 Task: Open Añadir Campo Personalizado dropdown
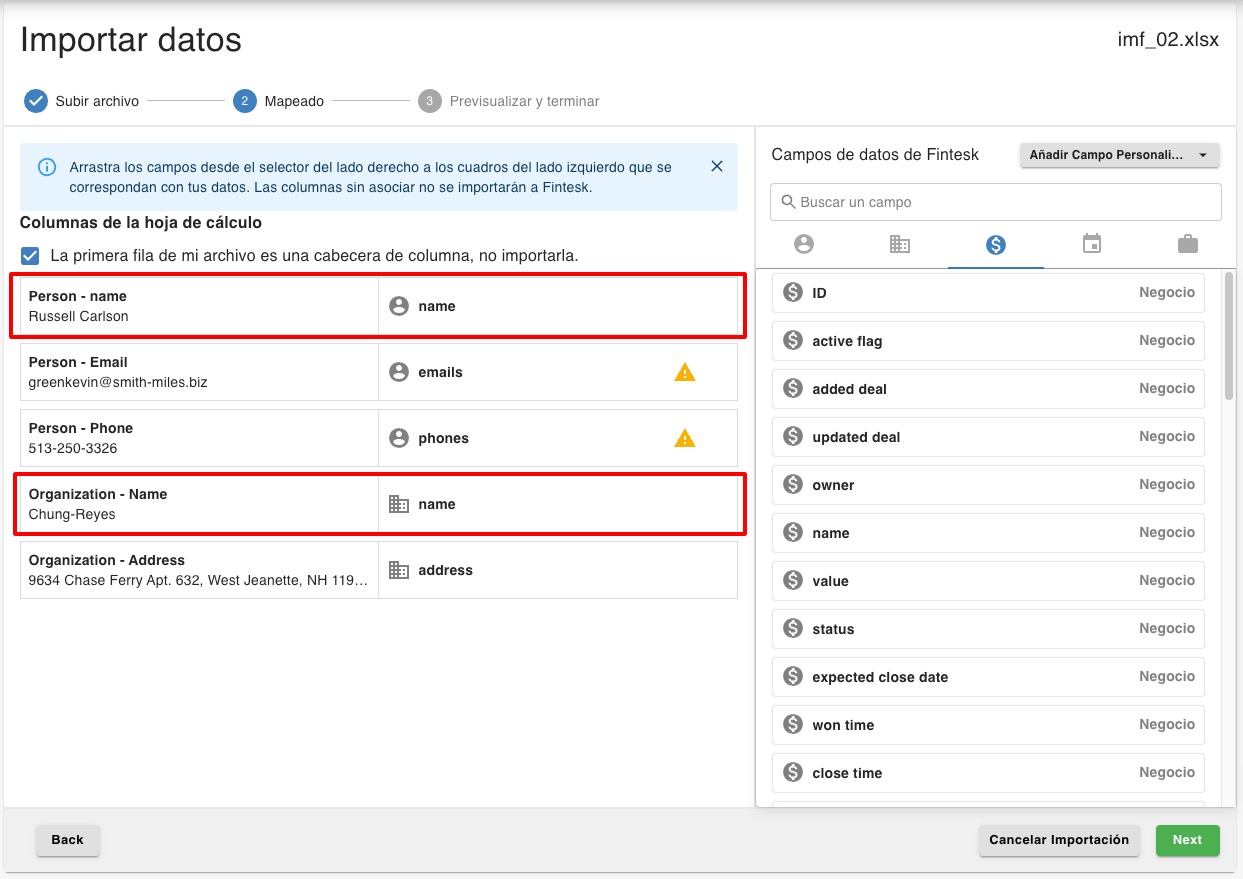pos(1119,155)
